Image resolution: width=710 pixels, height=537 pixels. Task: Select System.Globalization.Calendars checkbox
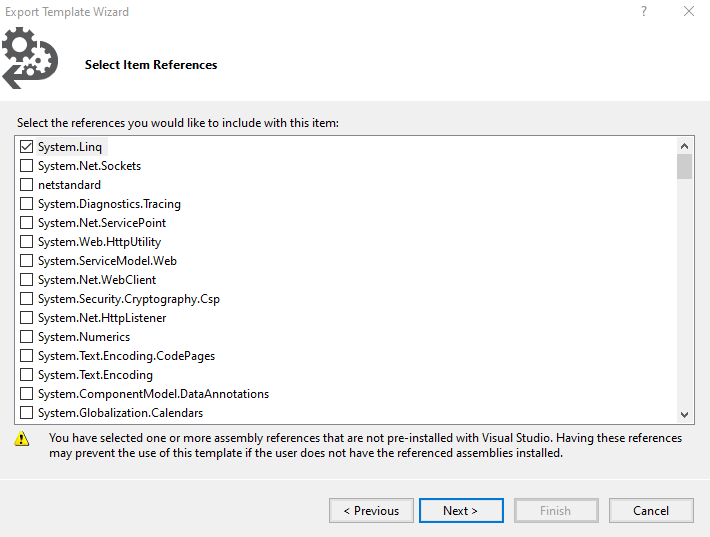[x=26, y=413]
